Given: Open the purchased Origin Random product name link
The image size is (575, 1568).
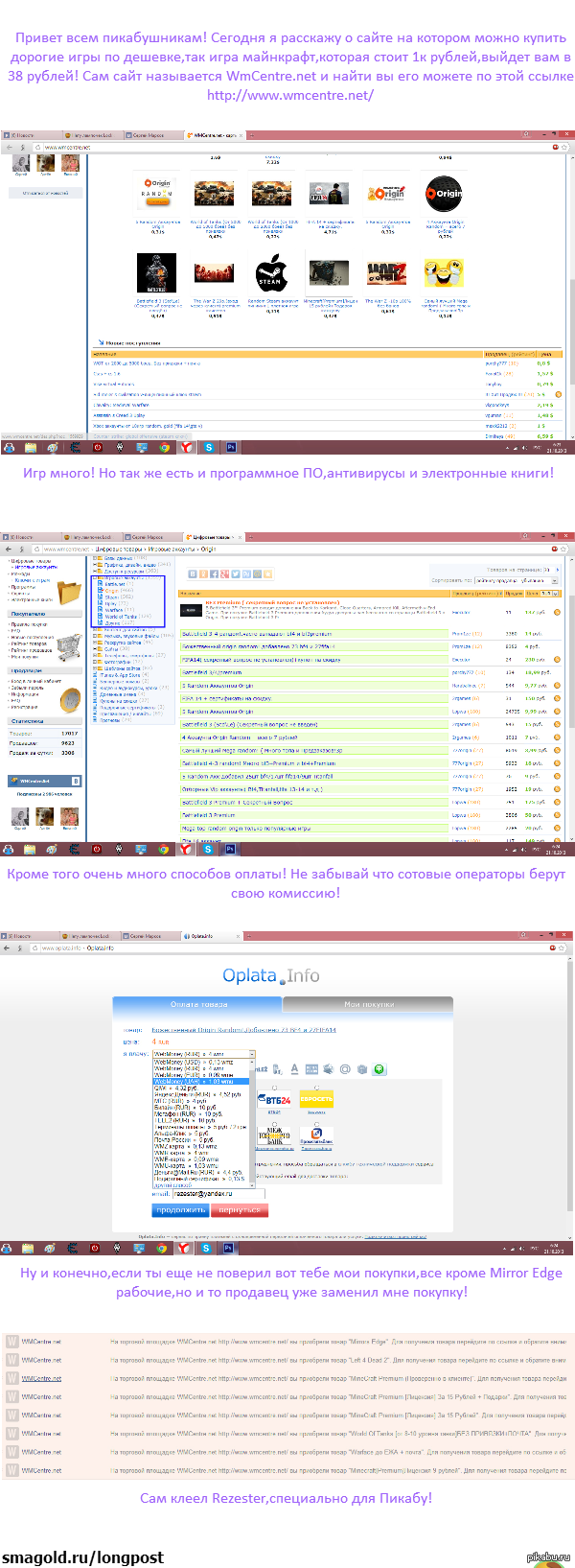Looking at the screenshot, I should (x=244, y=1029).
